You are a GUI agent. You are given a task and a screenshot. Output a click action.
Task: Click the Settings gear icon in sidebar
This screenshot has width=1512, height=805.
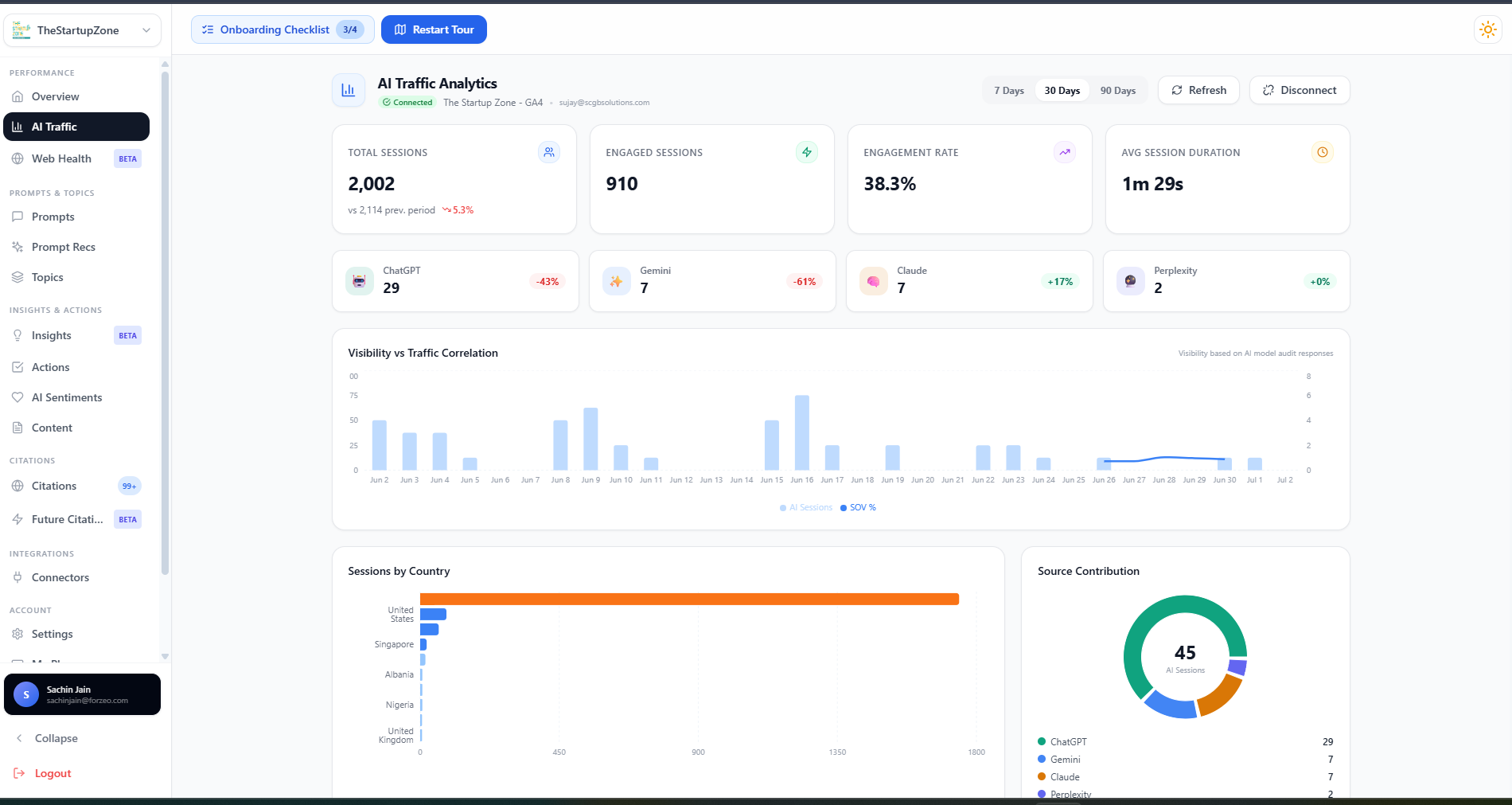tap(18, 634)
